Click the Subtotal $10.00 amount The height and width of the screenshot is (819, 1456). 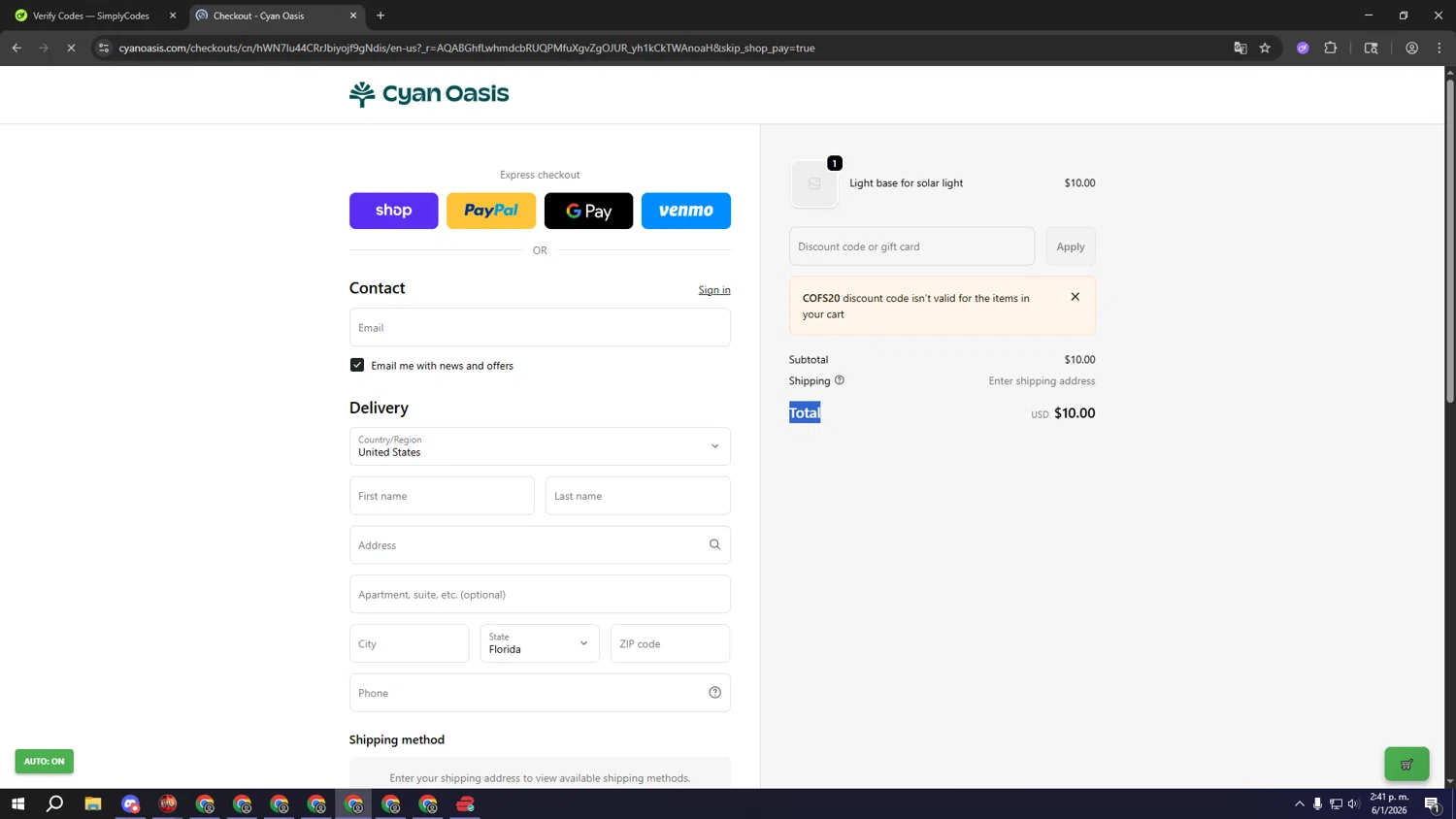(x=1079, y=360)
